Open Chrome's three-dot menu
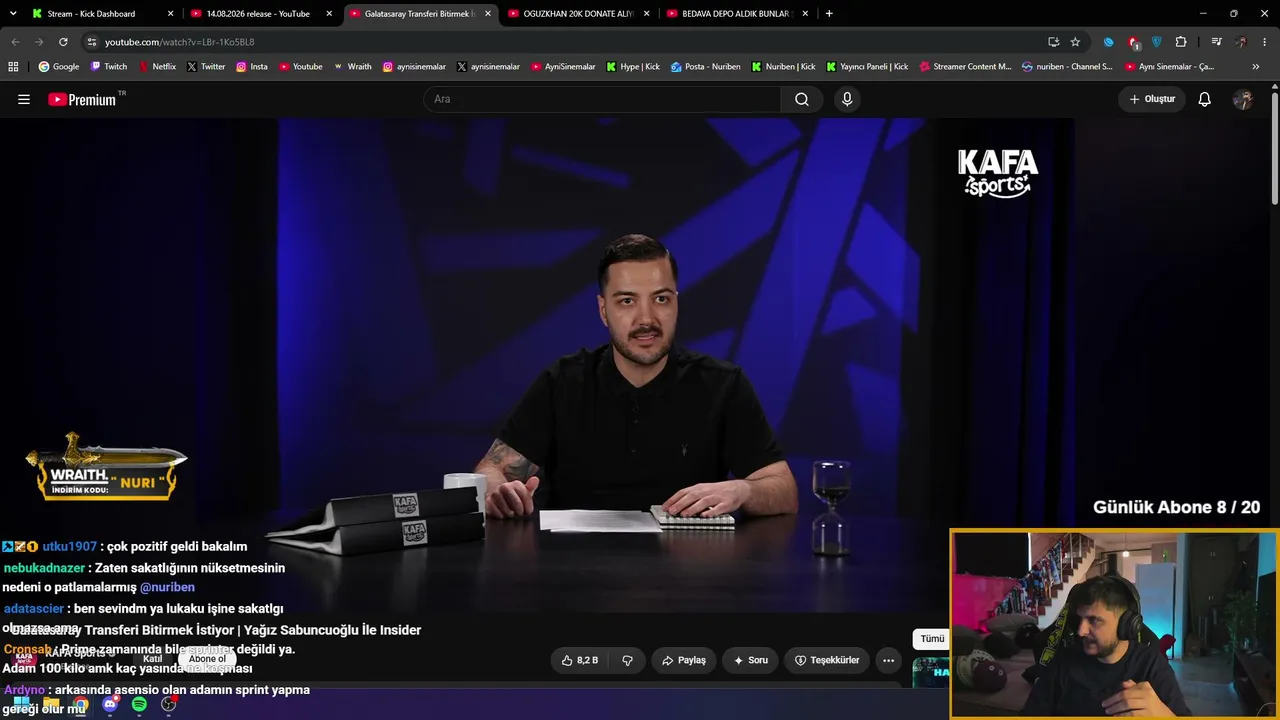This screenshot has width=1280, height=720. click(1265, 42)
